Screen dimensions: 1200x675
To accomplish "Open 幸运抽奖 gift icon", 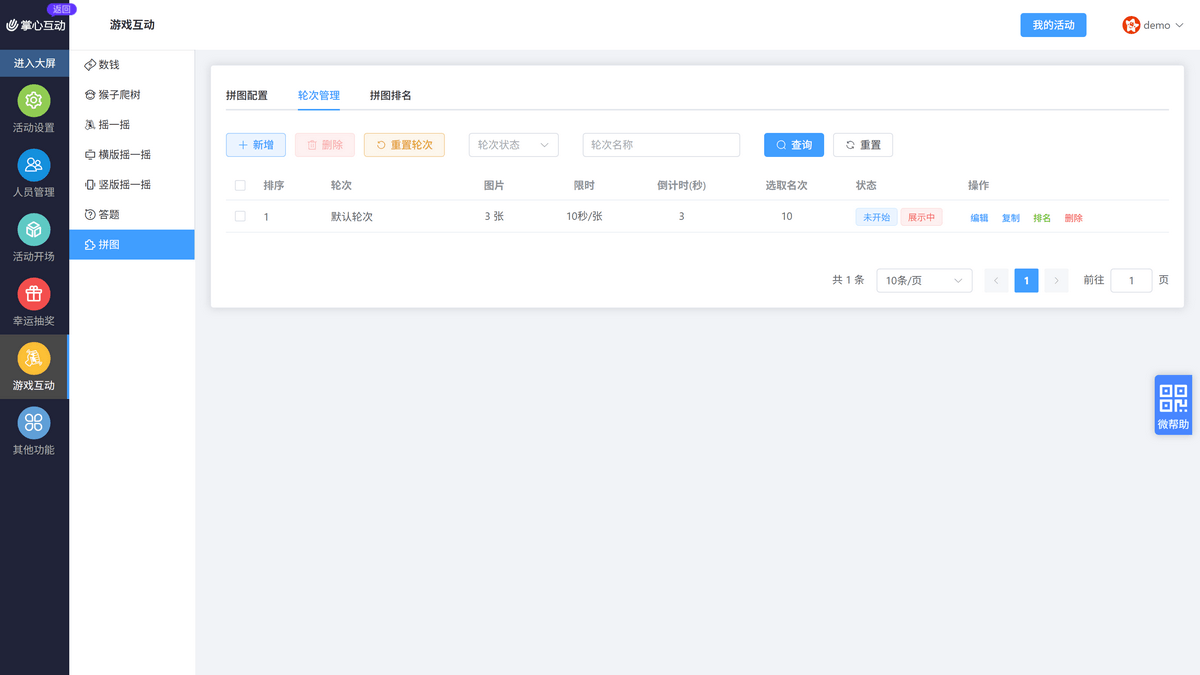I will (x=34, y=294).
